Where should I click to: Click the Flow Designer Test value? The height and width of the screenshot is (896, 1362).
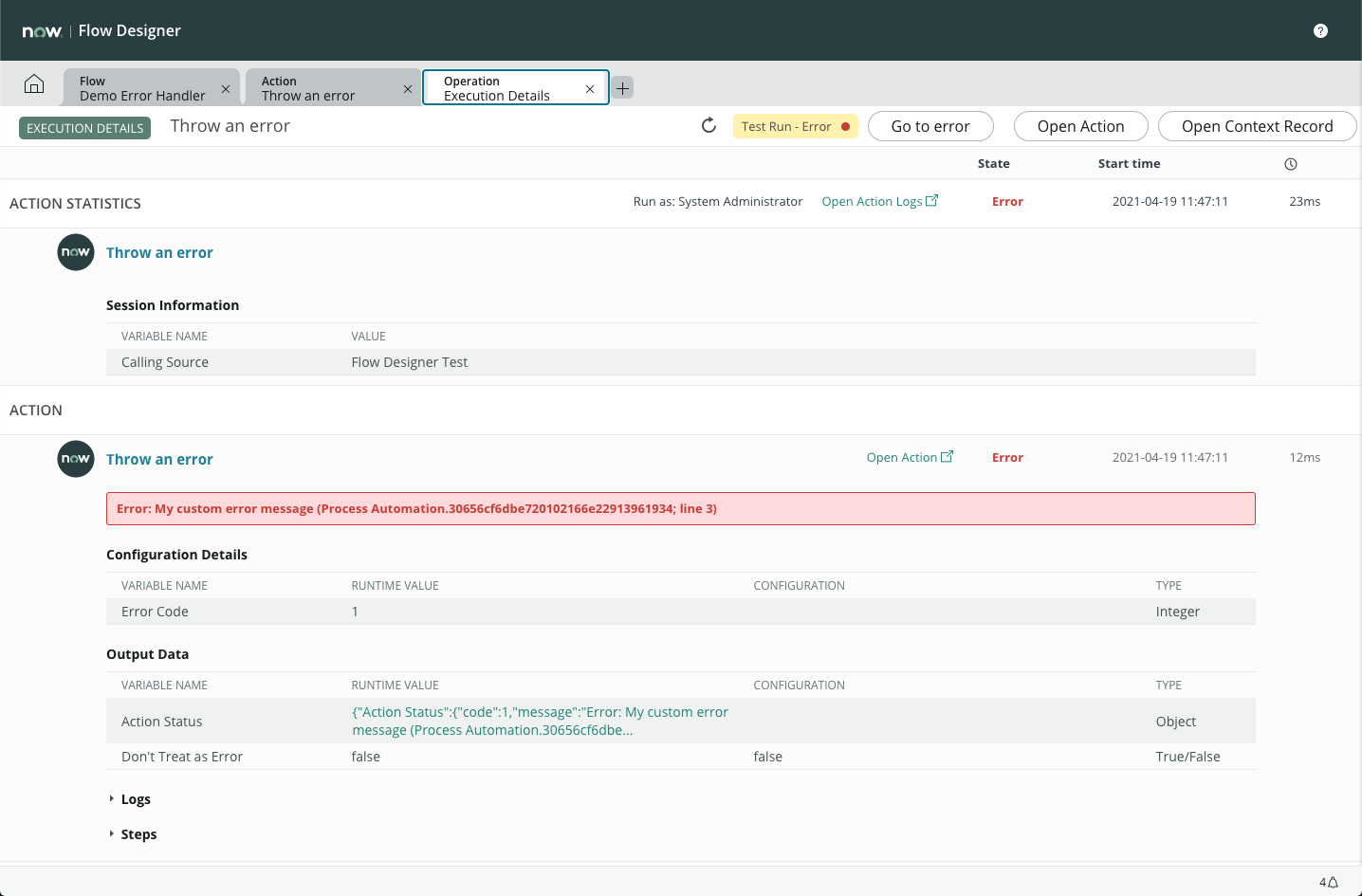click(409, 362)
